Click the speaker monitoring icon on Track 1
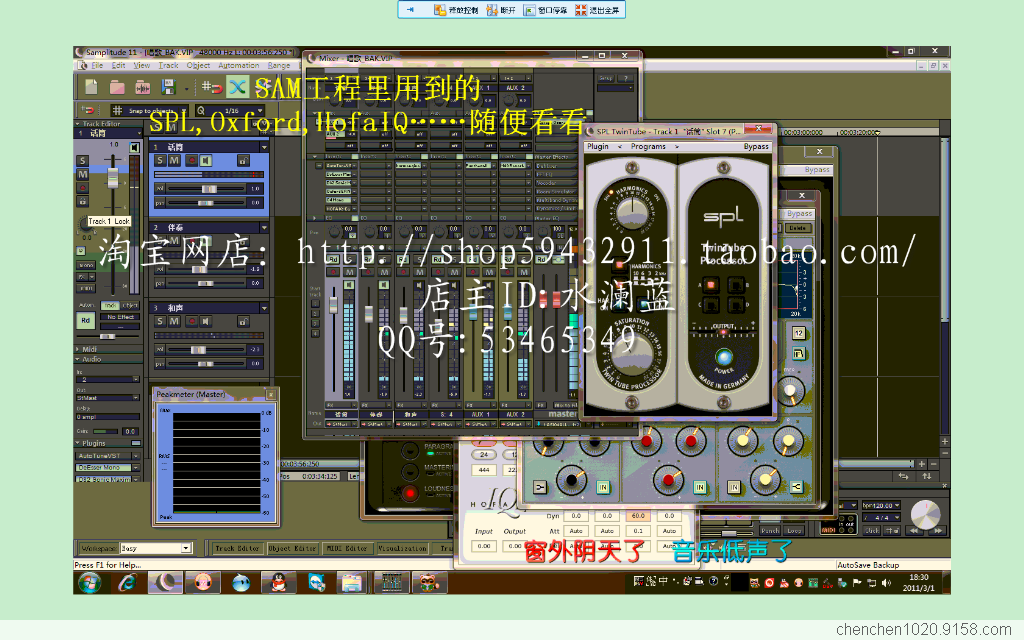This screenshot has height=640, width=1024. 207,160
